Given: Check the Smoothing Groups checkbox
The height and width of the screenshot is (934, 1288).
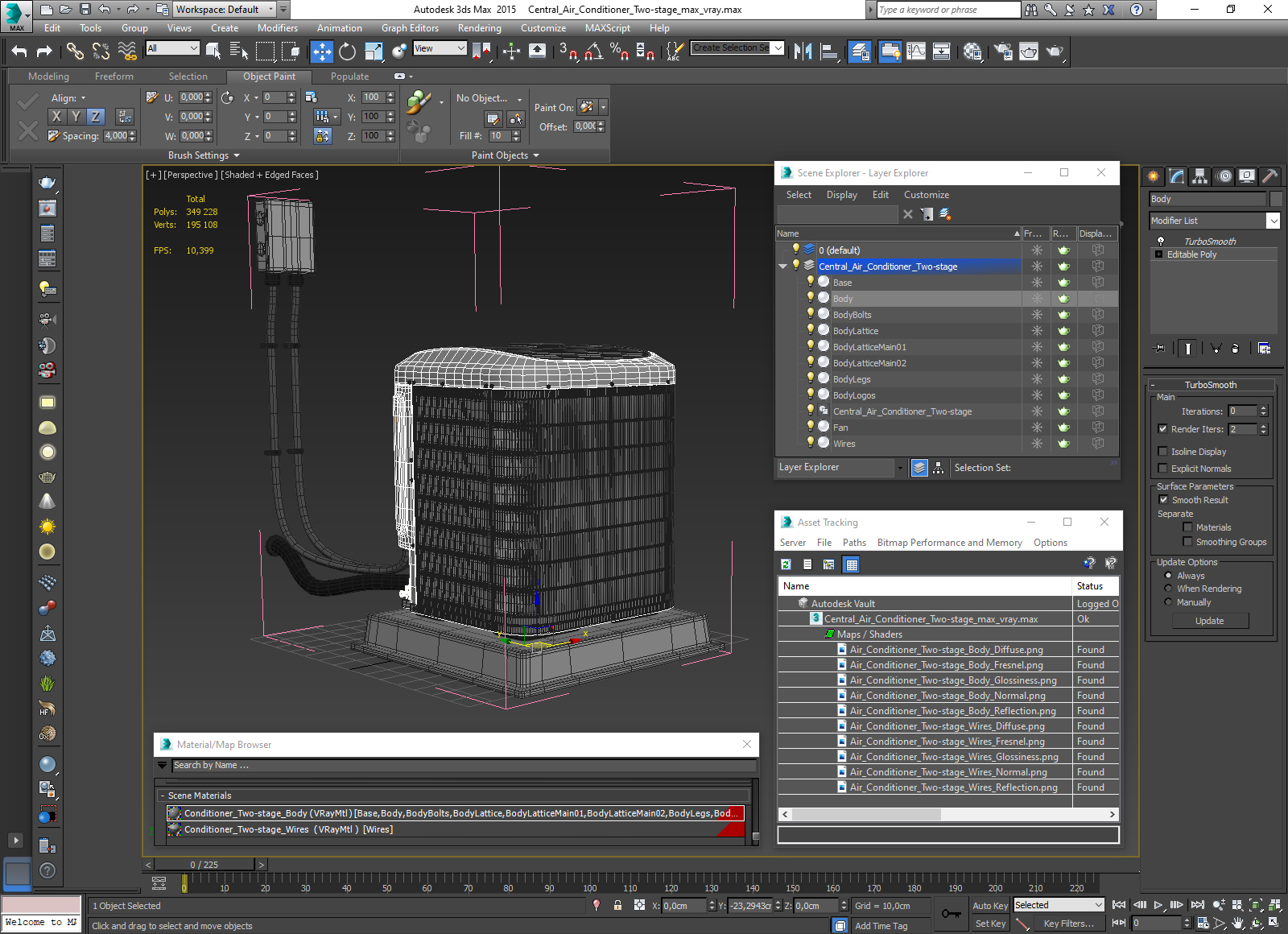Looking at the screenshot, I should [1187, 542].
